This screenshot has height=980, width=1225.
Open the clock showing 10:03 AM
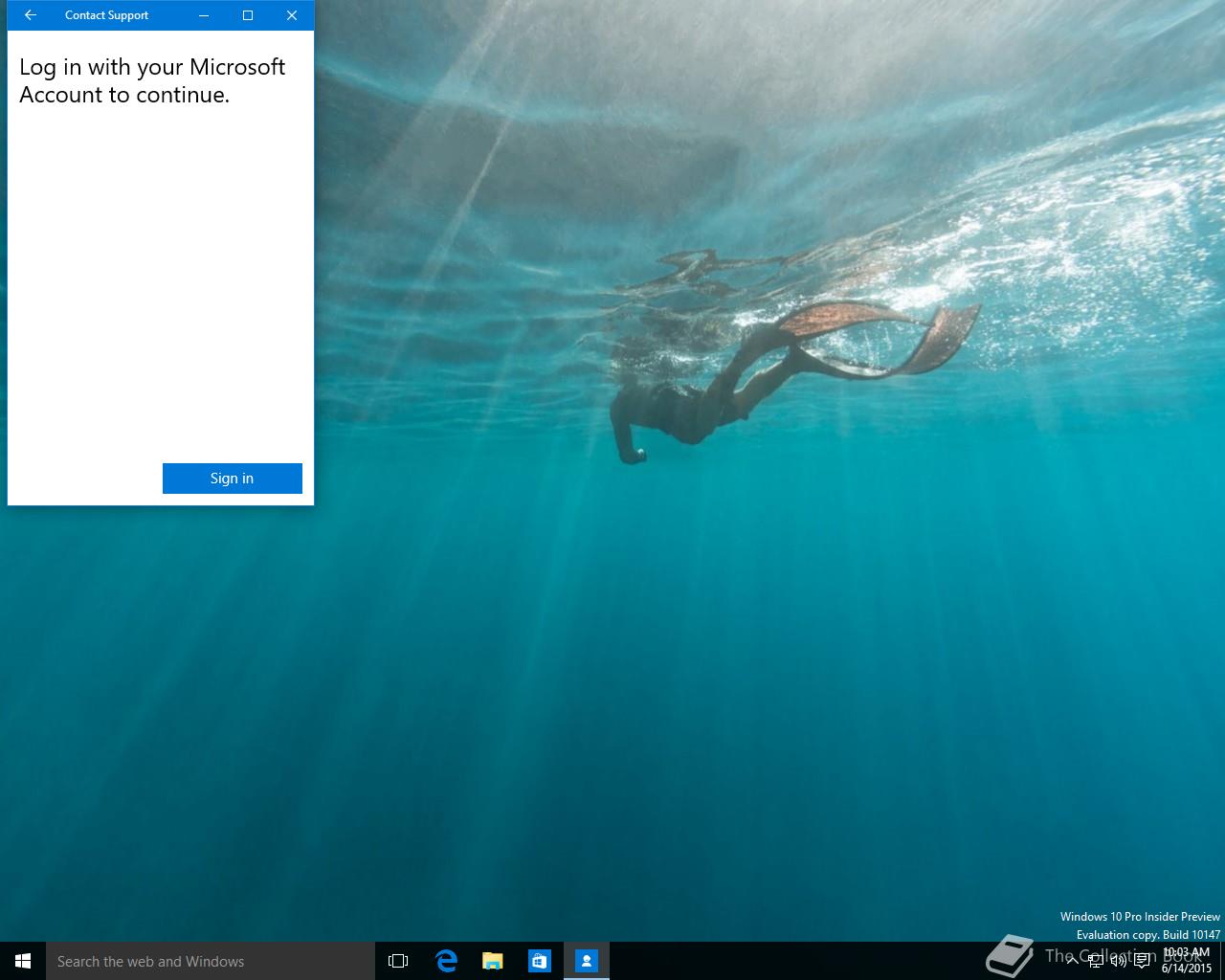(x=1187, y=961)
